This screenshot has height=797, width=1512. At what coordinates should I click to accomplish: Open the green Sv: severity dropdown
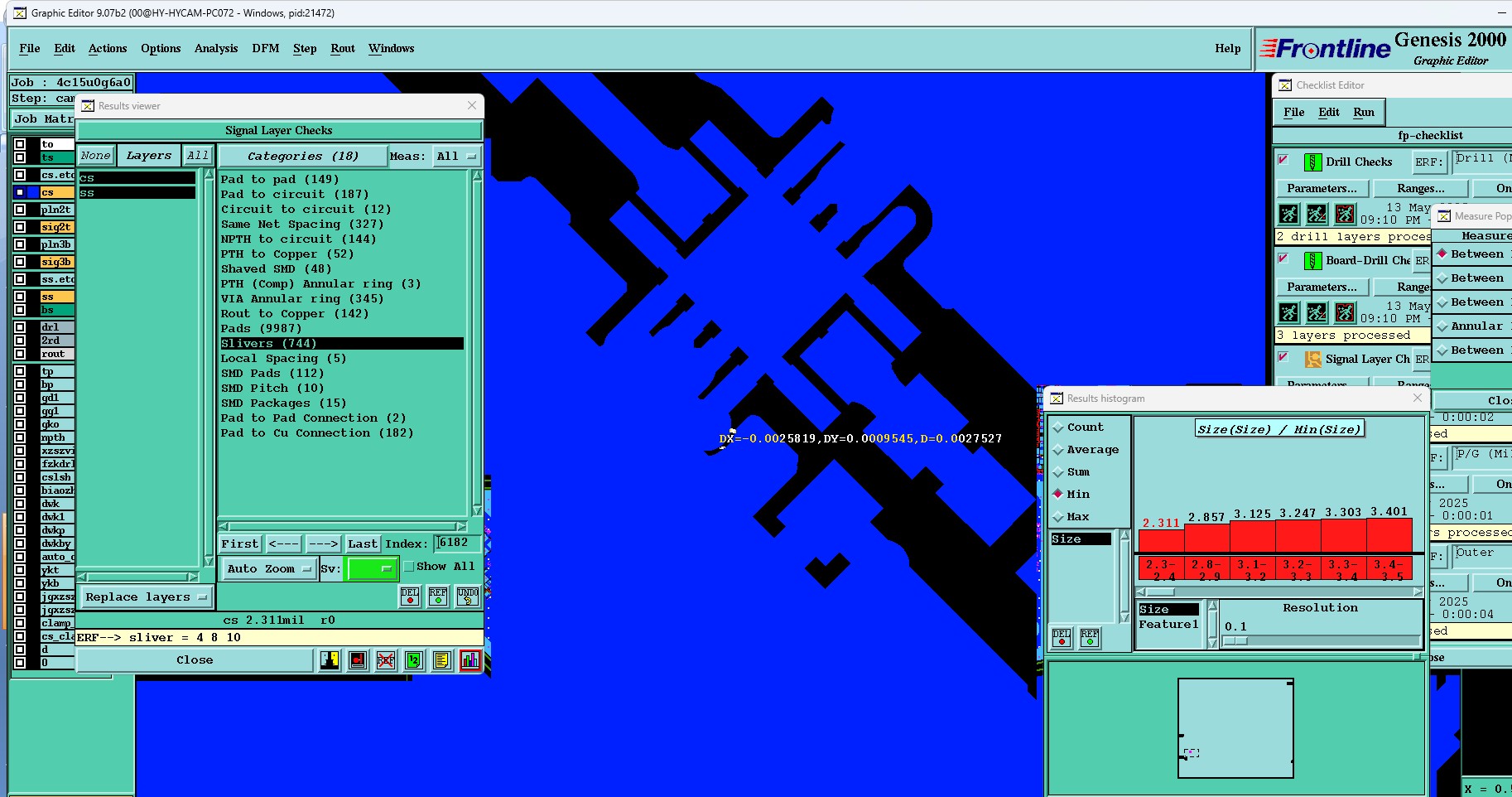click(373, 569)
